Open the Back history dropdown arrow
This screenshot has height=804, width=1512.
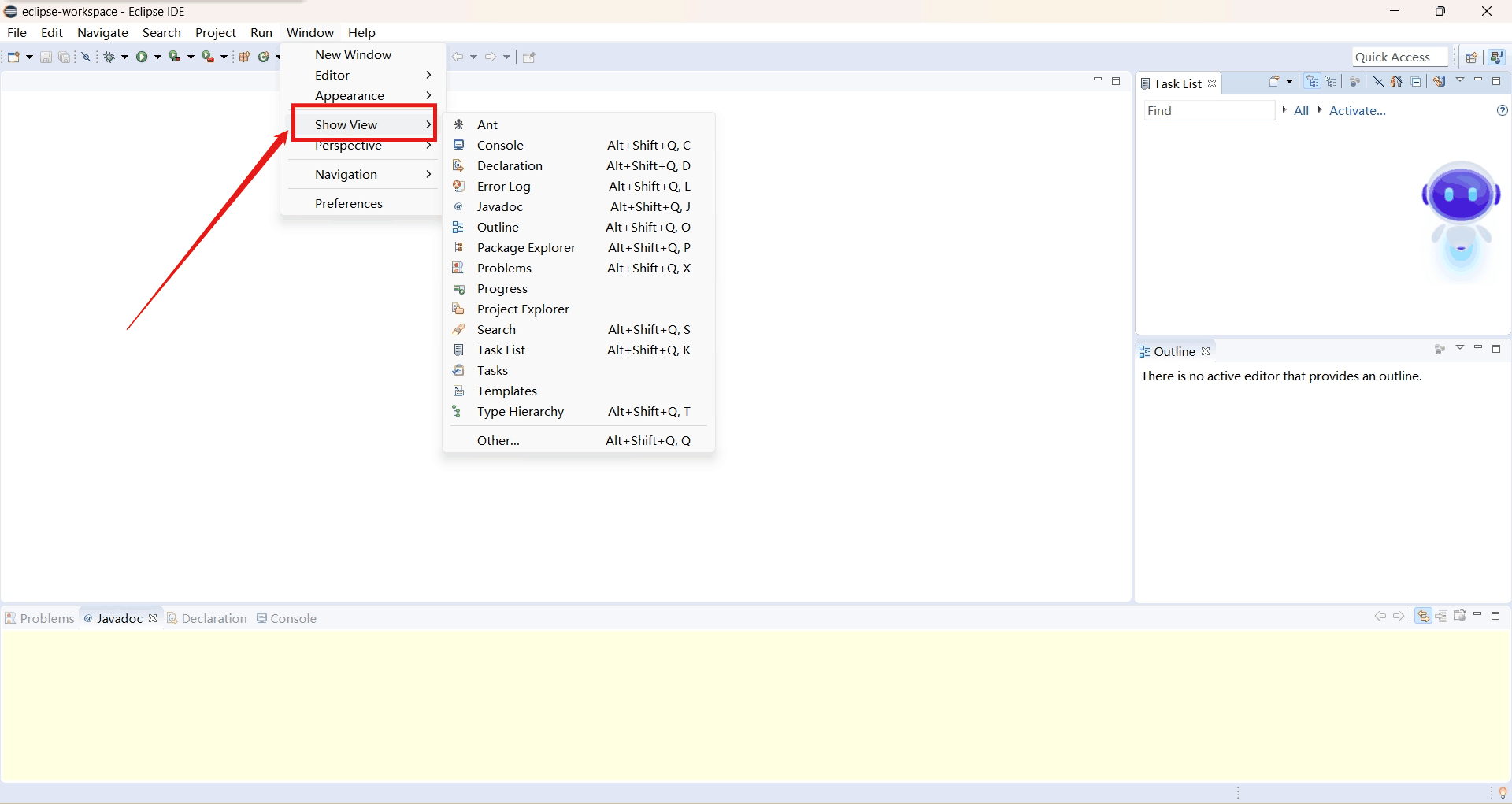(473, 57)
